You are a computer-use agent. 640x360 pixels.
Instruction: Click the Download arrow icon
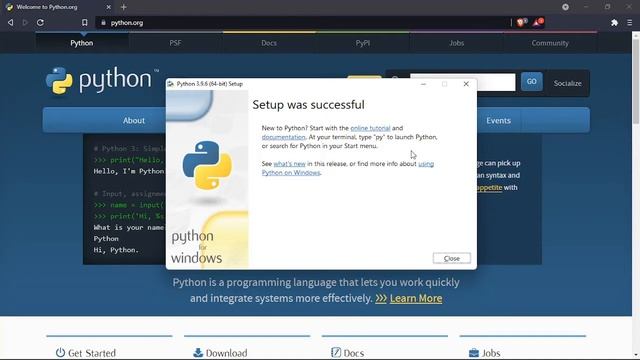[198, 352]
